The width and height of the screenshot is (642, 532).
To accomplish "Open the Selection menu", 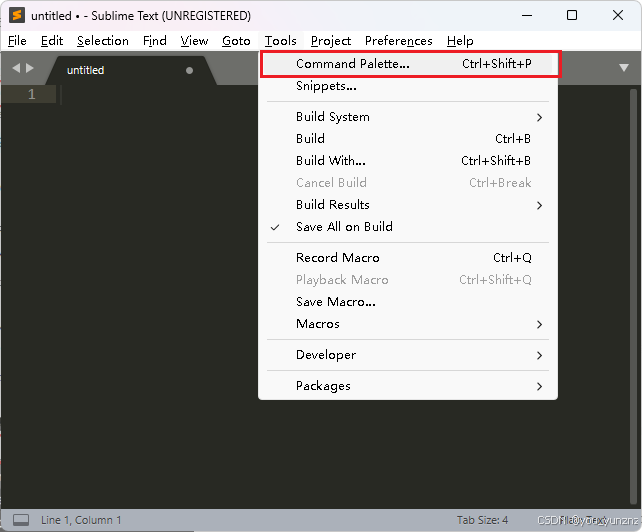I will 103,41.
